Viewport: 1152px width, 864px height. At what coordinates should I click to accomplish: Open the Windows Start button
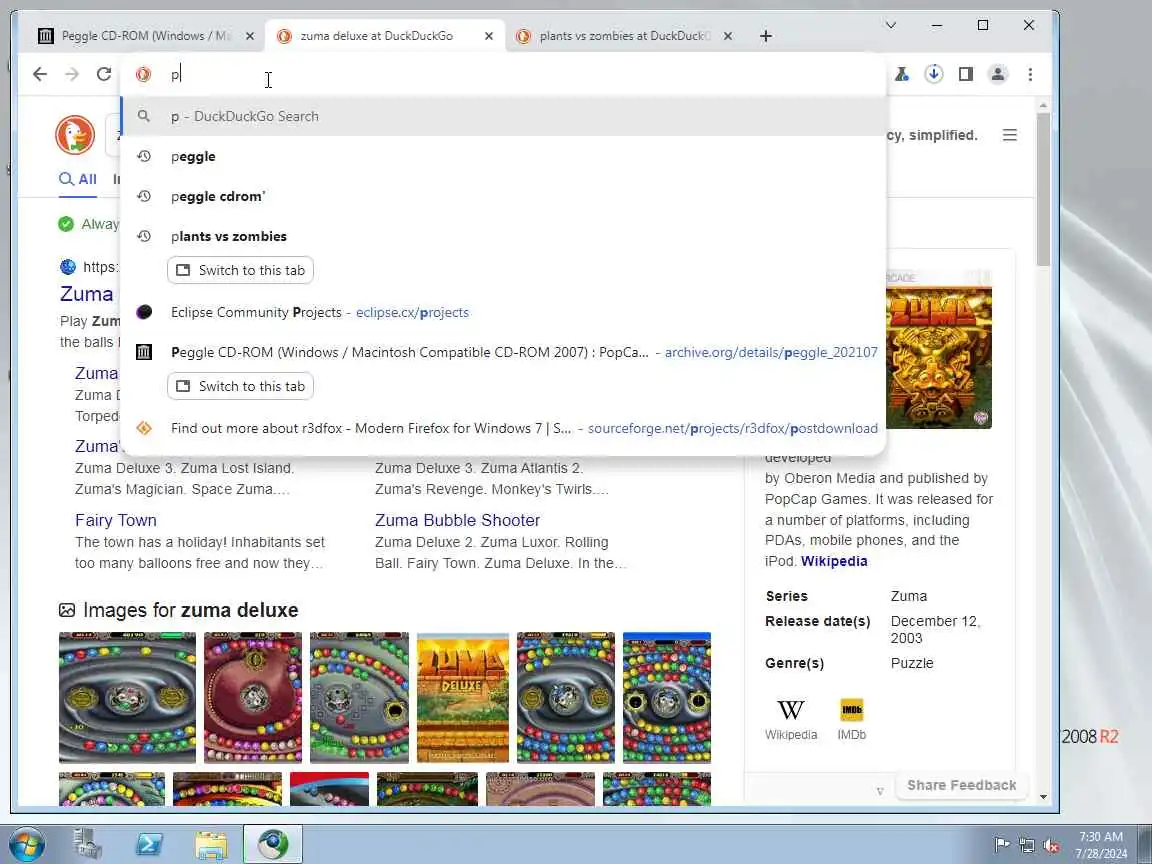(x=26, y=845)
